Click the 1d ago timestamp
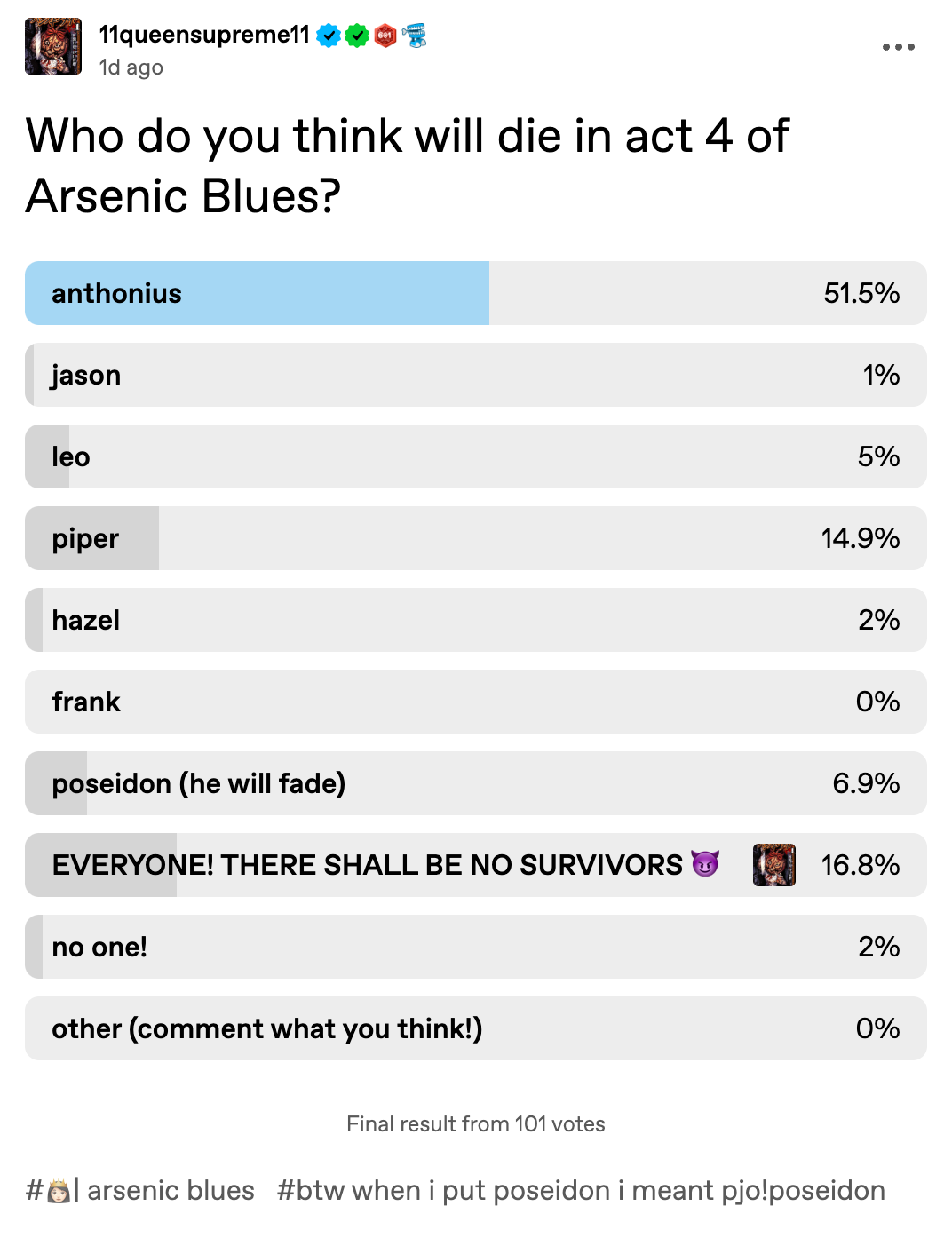Screen dimensions: 952x1238 (131, 67)
